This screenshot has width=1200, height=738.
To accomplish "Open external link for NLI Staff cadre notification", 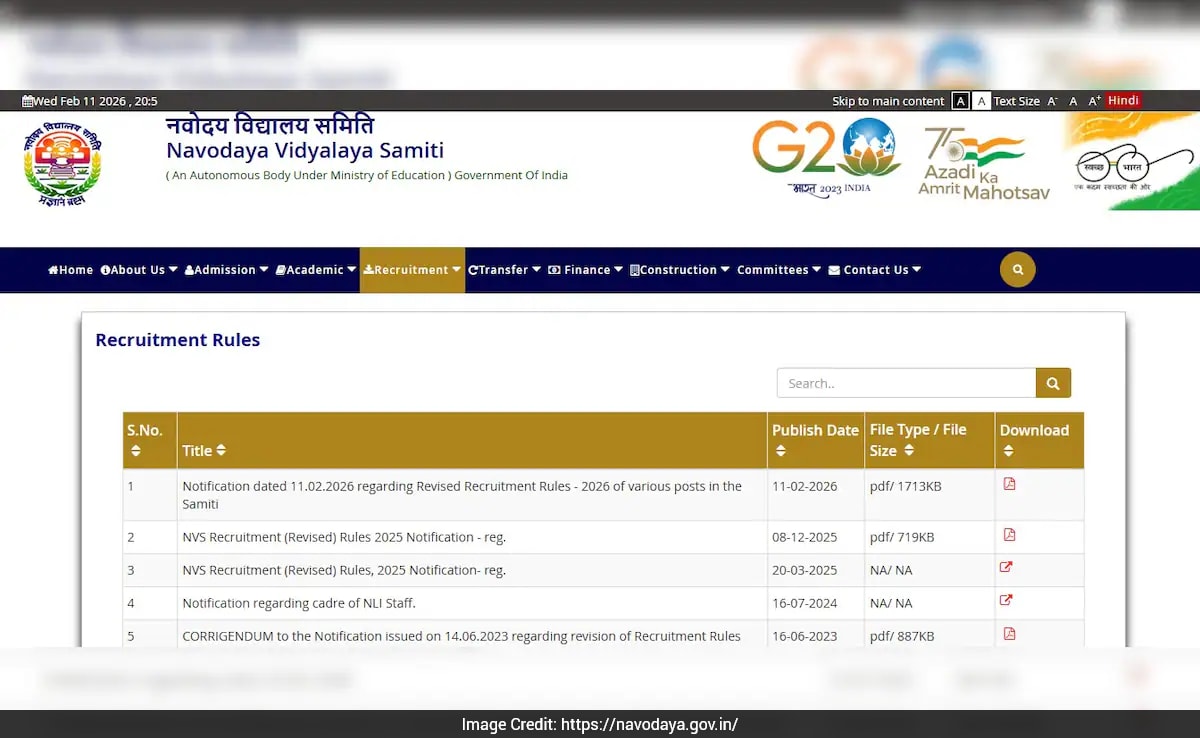I will [x=1006, y=600].
